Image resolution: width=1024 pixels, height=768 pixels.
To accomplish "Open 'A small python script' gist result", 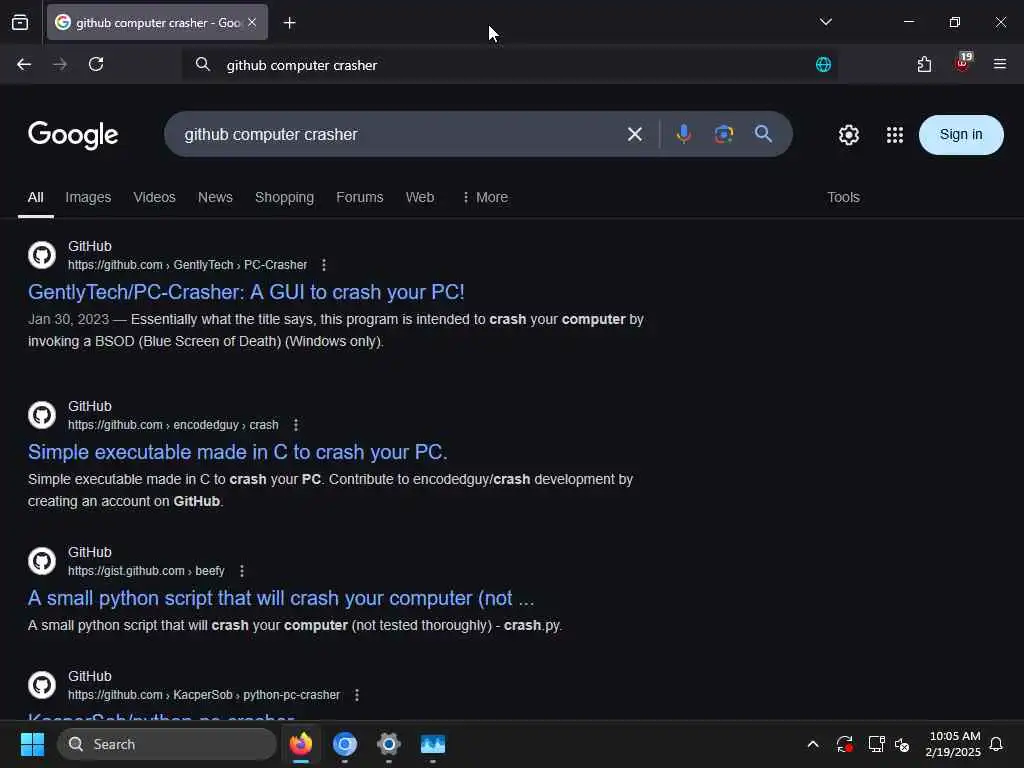I will click(281, 598).
